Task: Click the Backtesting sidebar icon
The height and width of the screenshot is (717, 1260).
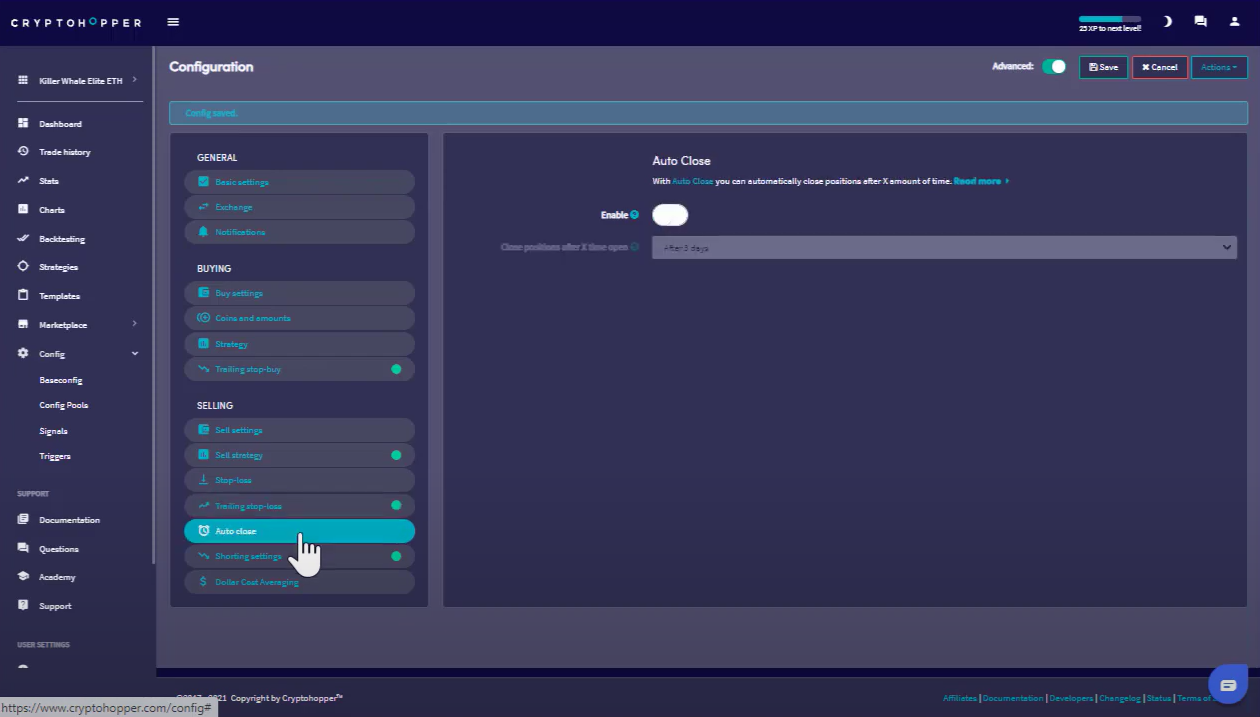Action: click(23, 239)
